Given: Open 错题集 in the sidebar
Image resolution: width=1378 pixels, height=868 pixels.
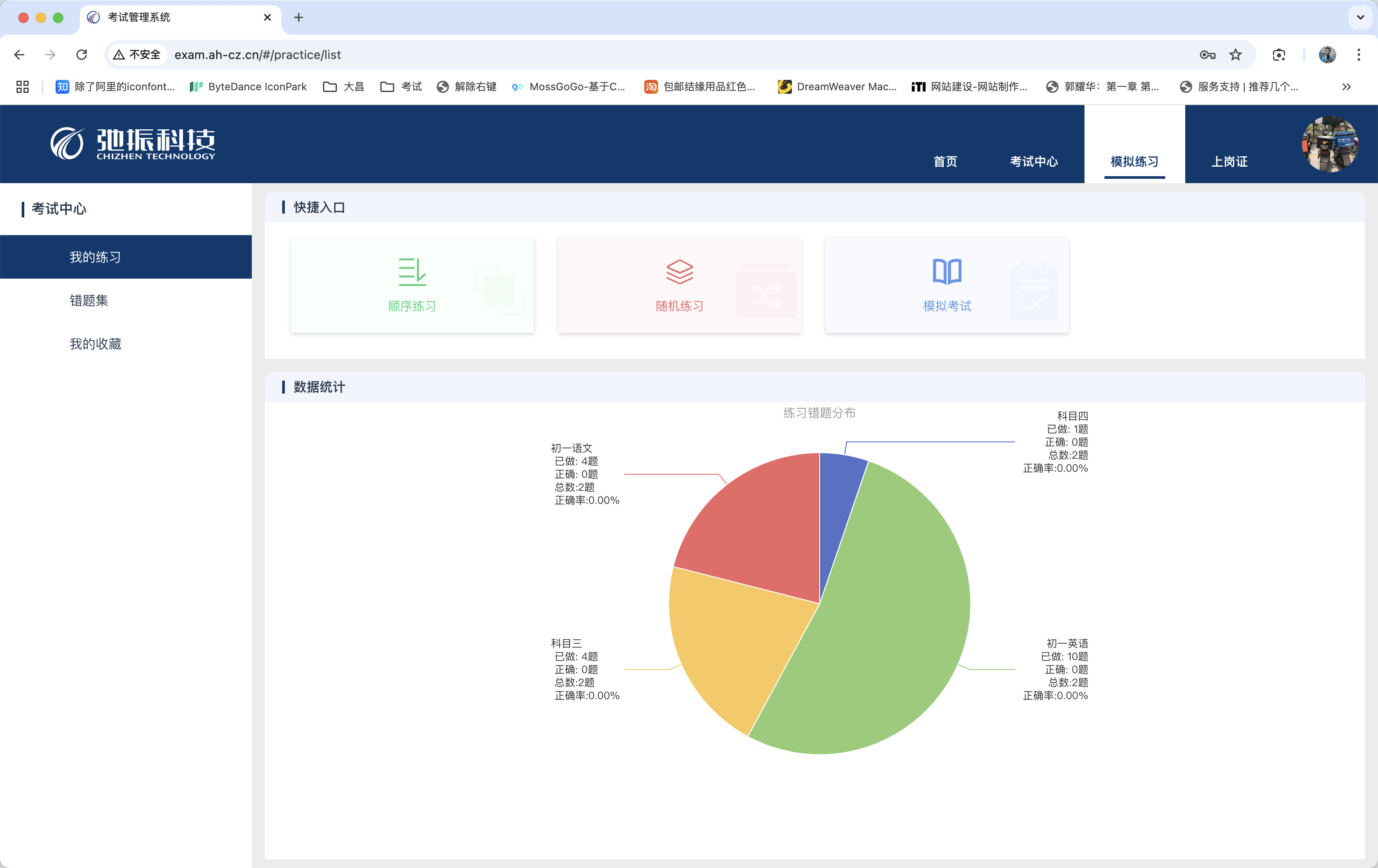Looking at the screenshot, I should 89,300.
